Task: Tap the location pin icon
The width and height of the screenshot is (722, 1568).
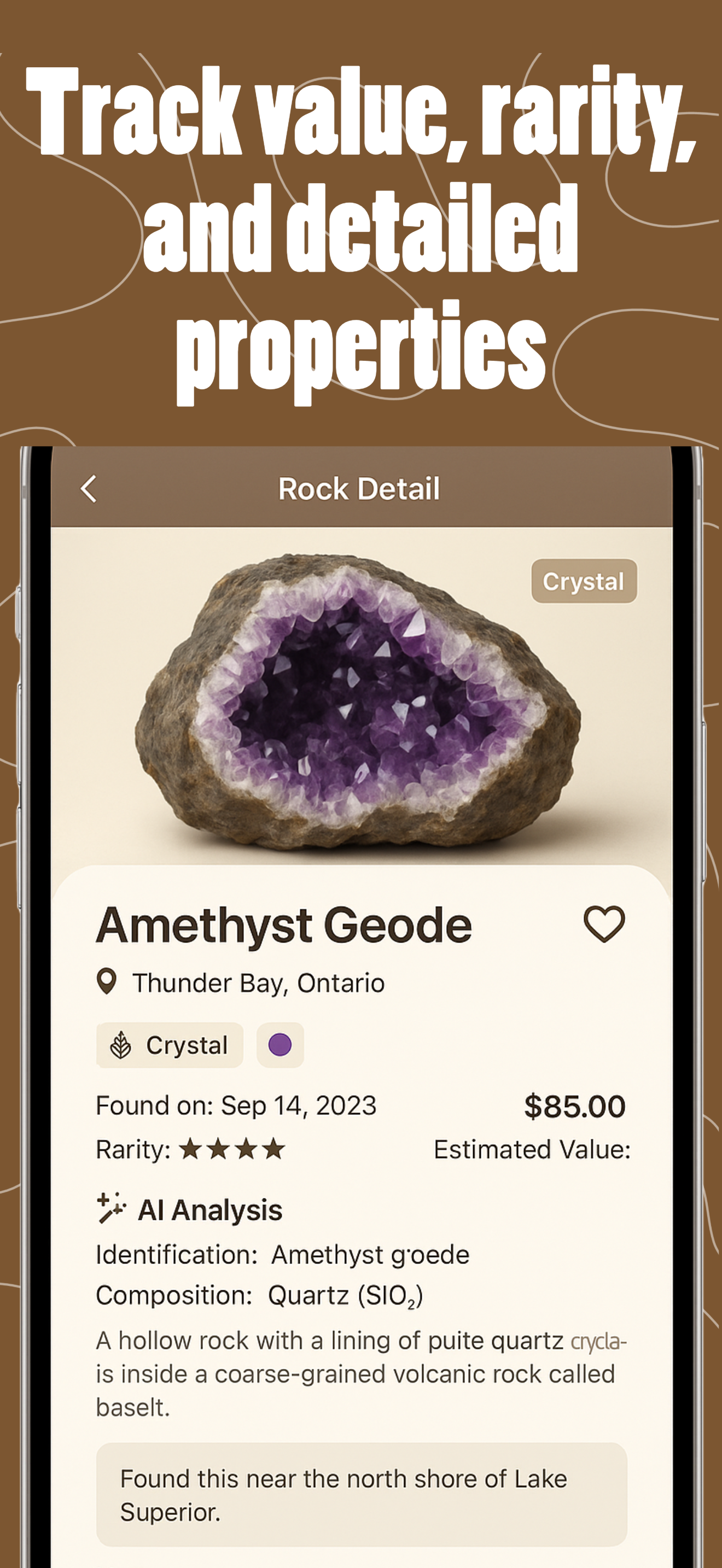Action: pos(107,981)
